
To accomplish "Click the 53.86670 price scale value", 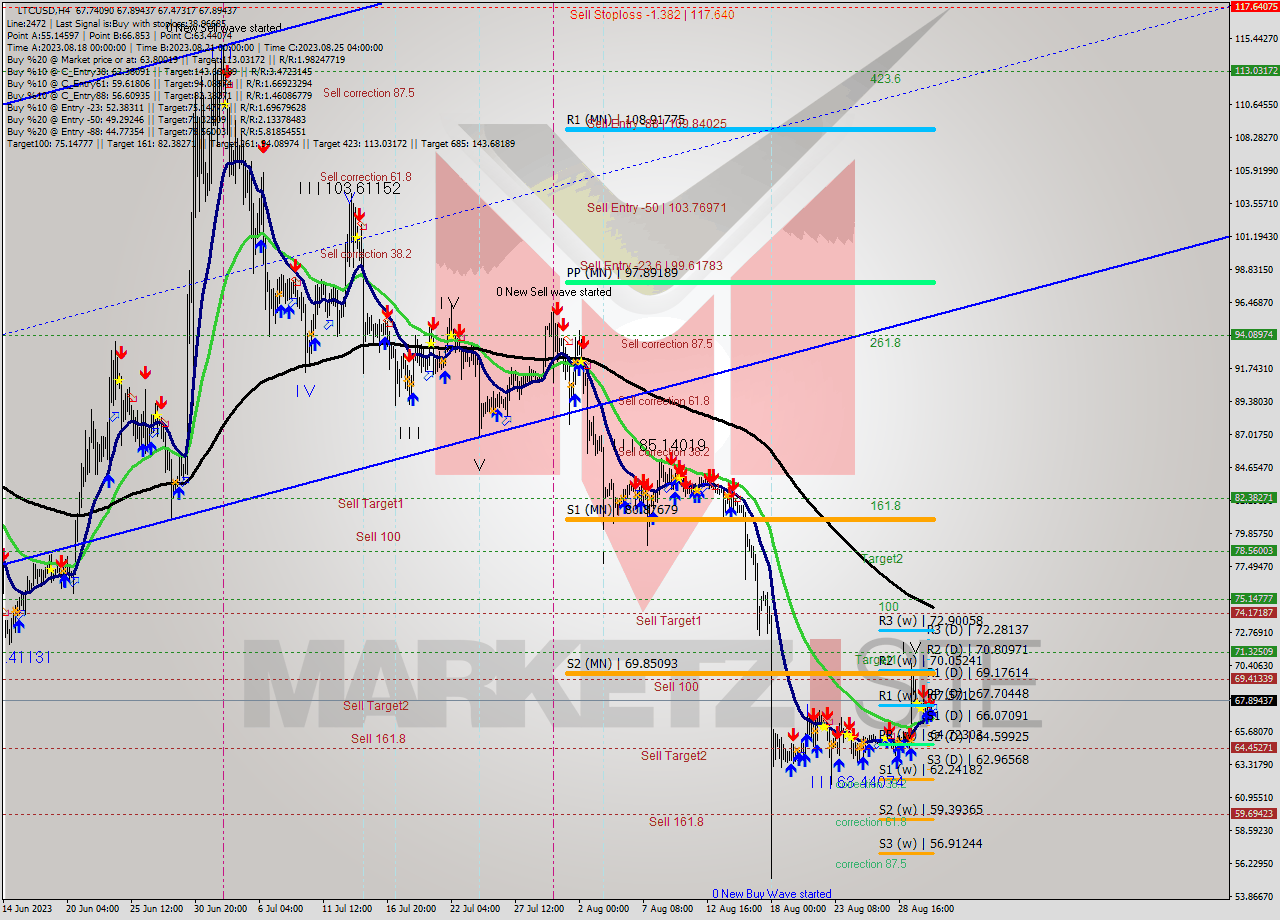I will 1254,896.
